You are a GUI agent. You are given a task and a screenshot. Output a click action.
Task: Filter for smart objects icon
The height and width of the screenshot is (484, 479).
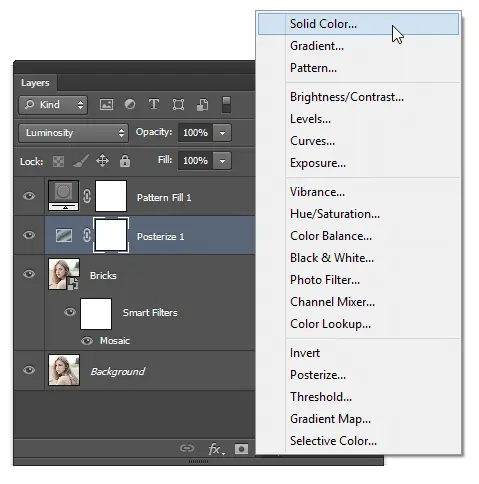pos(202,105)
